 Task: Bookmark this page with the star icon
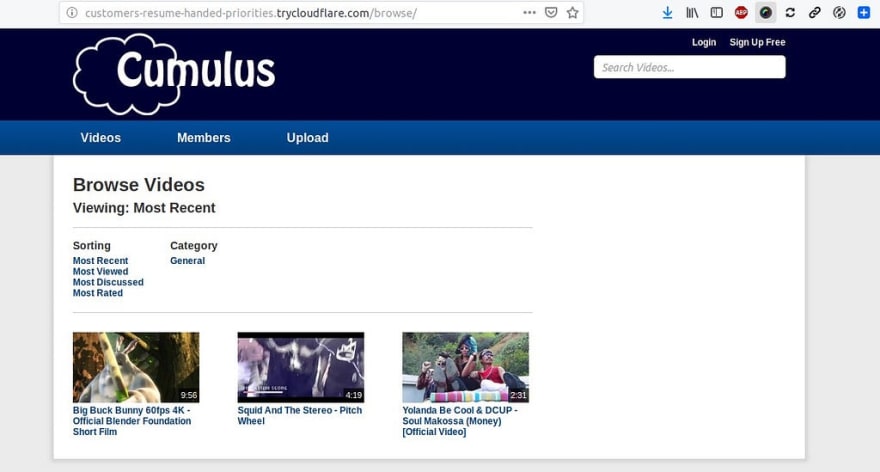572,12
